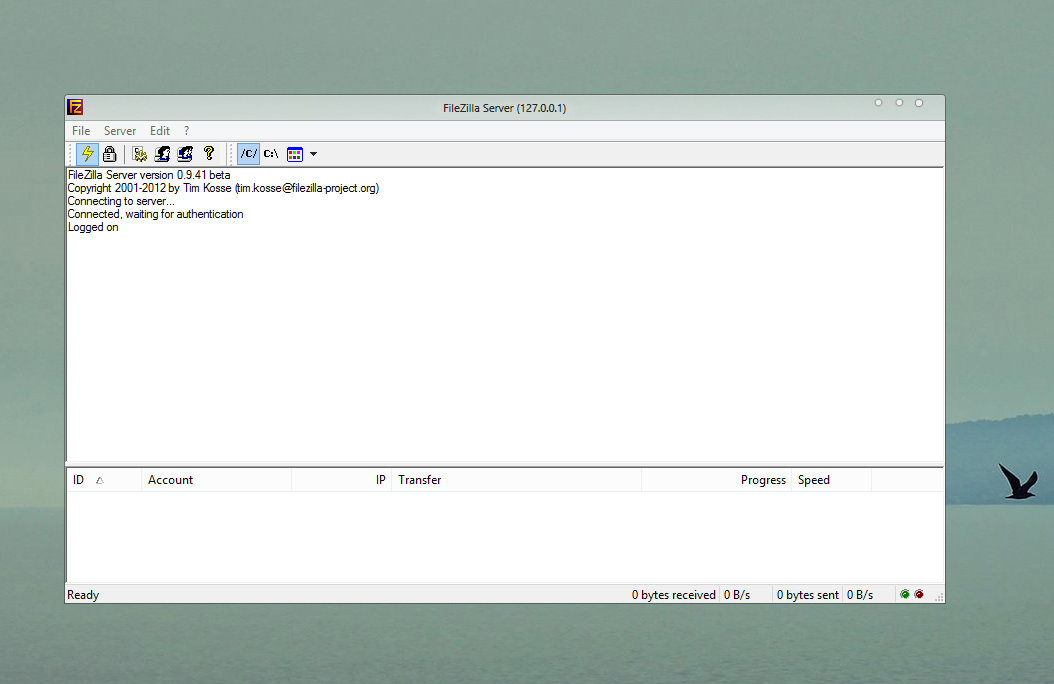Image resolution: width=1054 pixels, height=684 pixels.
Task: Toggle the lightning bolt connection icon
Action: point(87,154)
